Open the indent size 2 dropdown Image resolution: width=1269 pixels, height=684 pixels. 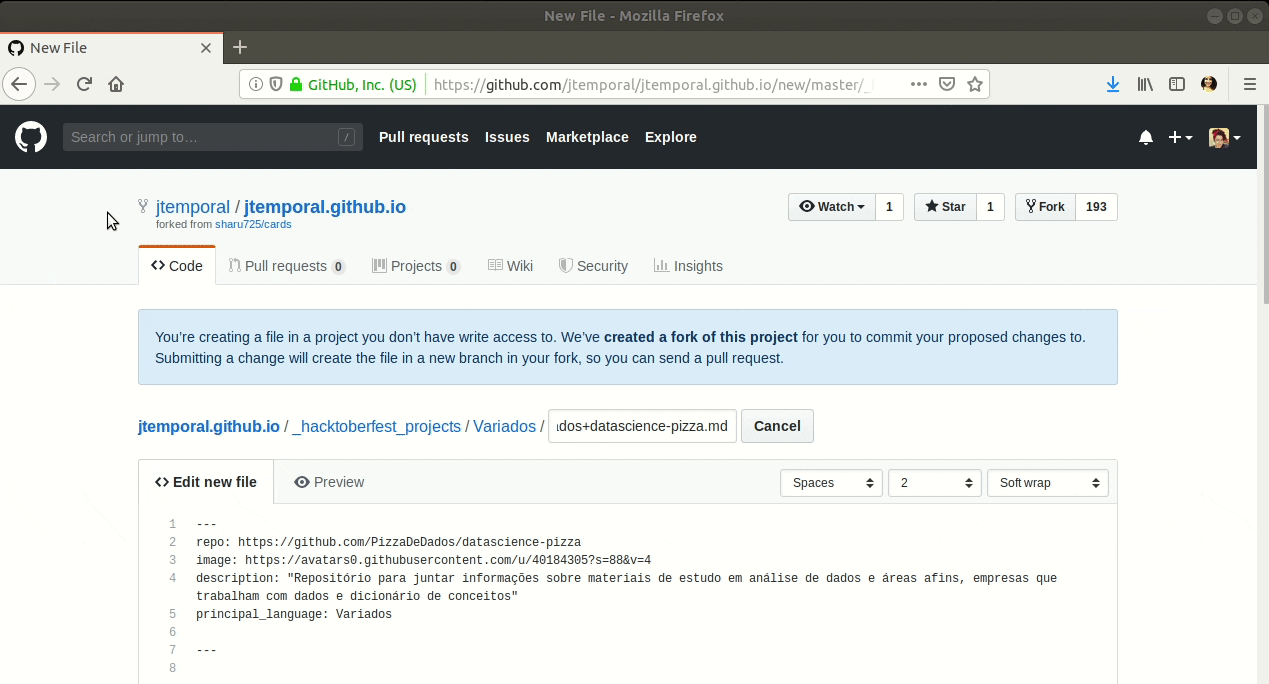933,483
